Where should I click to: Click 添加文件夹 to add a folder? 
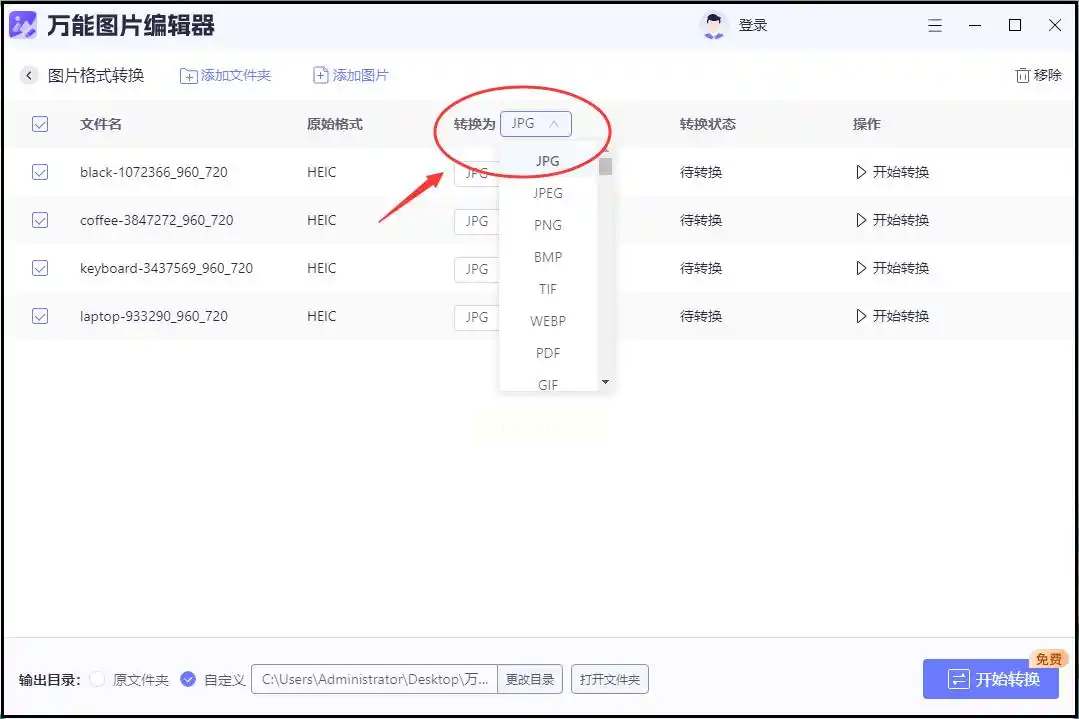225,75
